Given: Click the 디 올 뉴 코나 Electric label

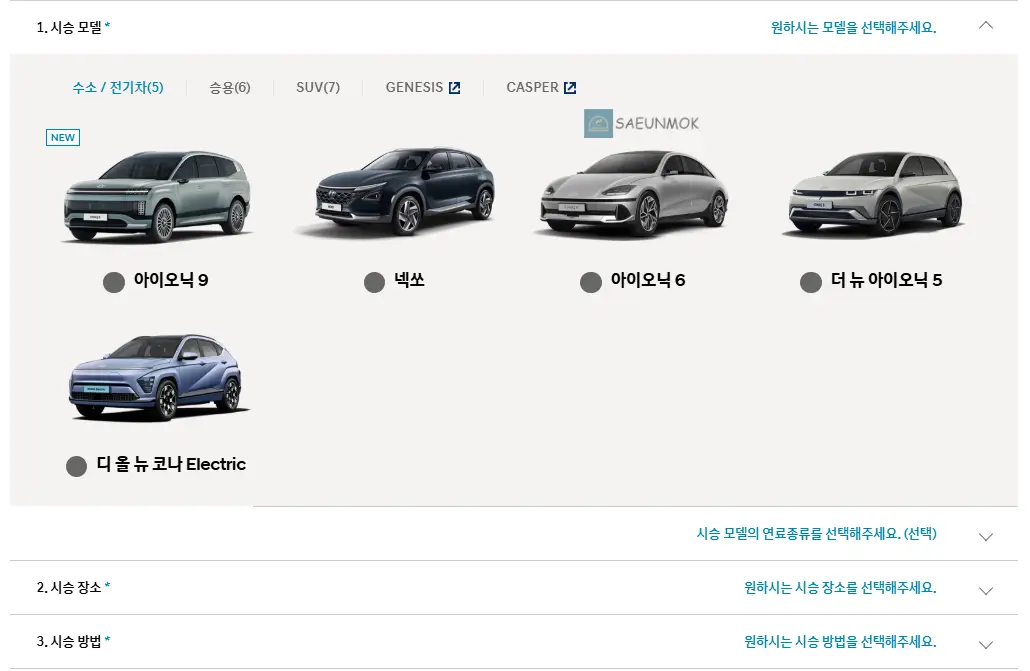Looking at the screenshot, I should click(x=171, y=464).
